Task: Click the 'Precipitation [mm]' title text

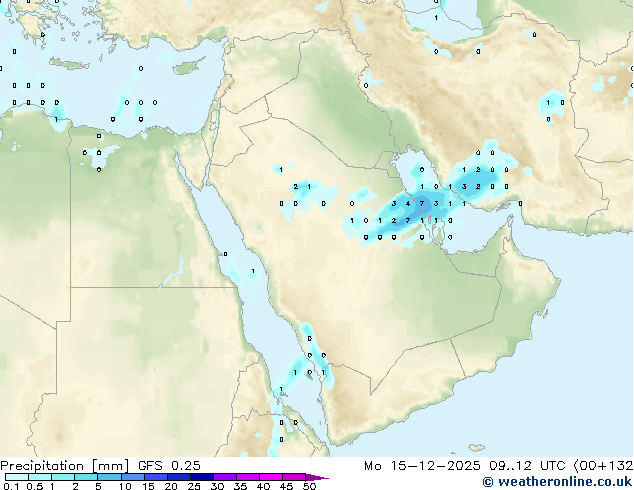Action: coord(65,466)
